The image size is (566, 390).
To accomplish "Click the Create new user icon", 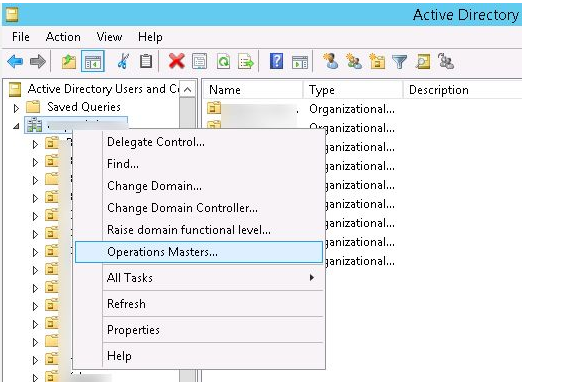I will coord(331,61).
